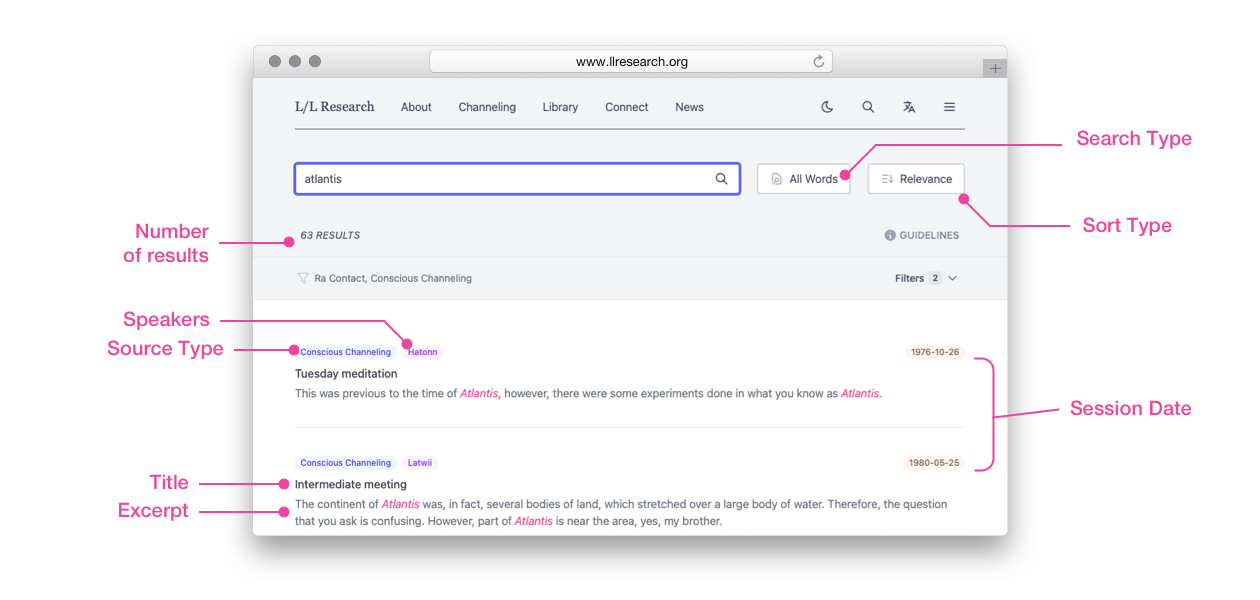1260x600 pixels.
Task: Open the language translation icon
Action: [909, 107]
